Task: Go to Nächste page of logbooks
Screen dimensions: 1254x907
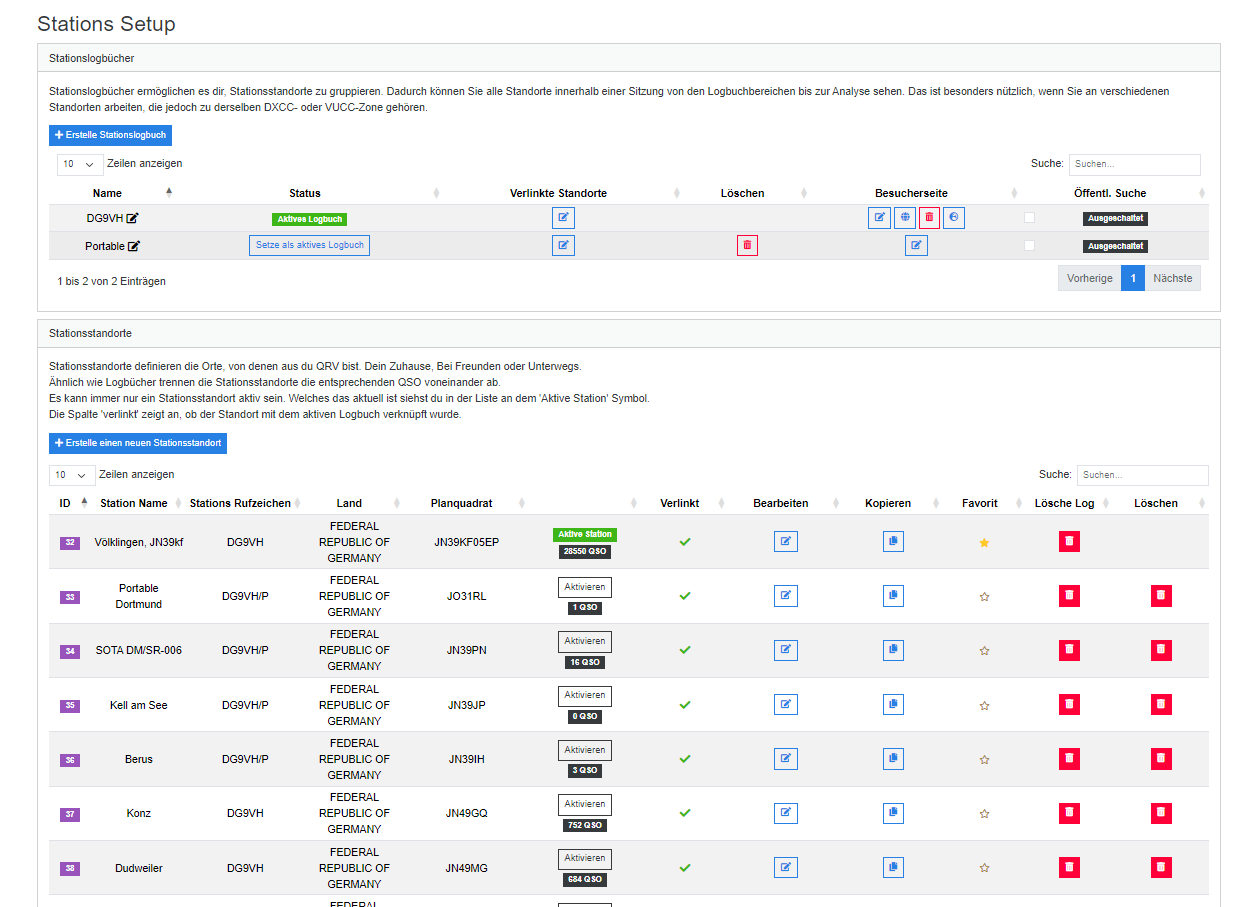Action: pos(1172,278)
